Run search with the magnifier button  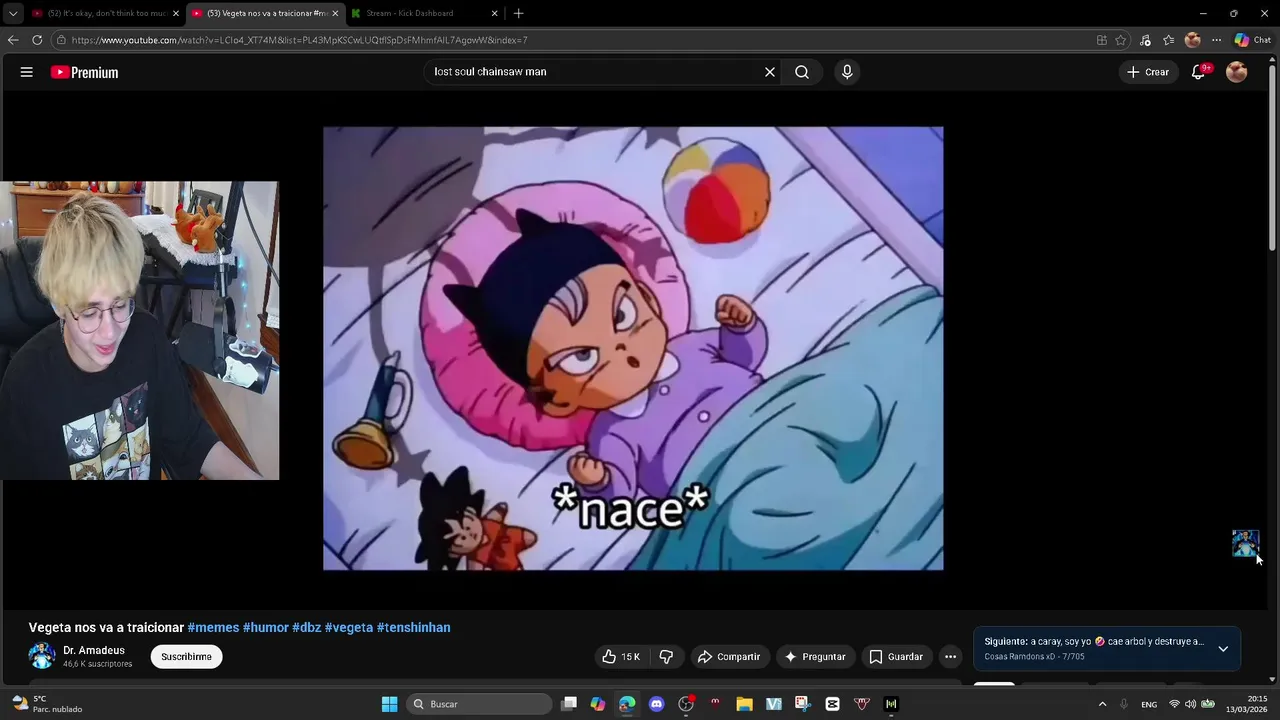point(802,72)
